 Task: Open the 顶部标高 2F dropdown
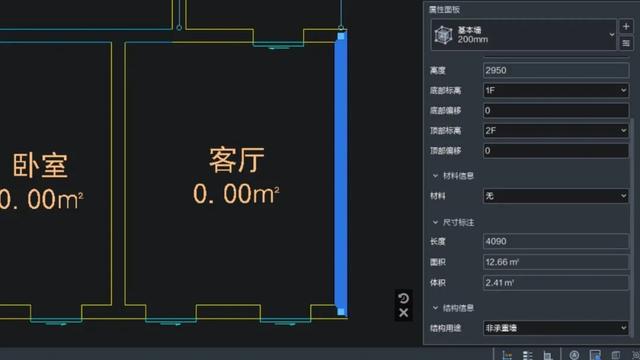coord(556,131)
